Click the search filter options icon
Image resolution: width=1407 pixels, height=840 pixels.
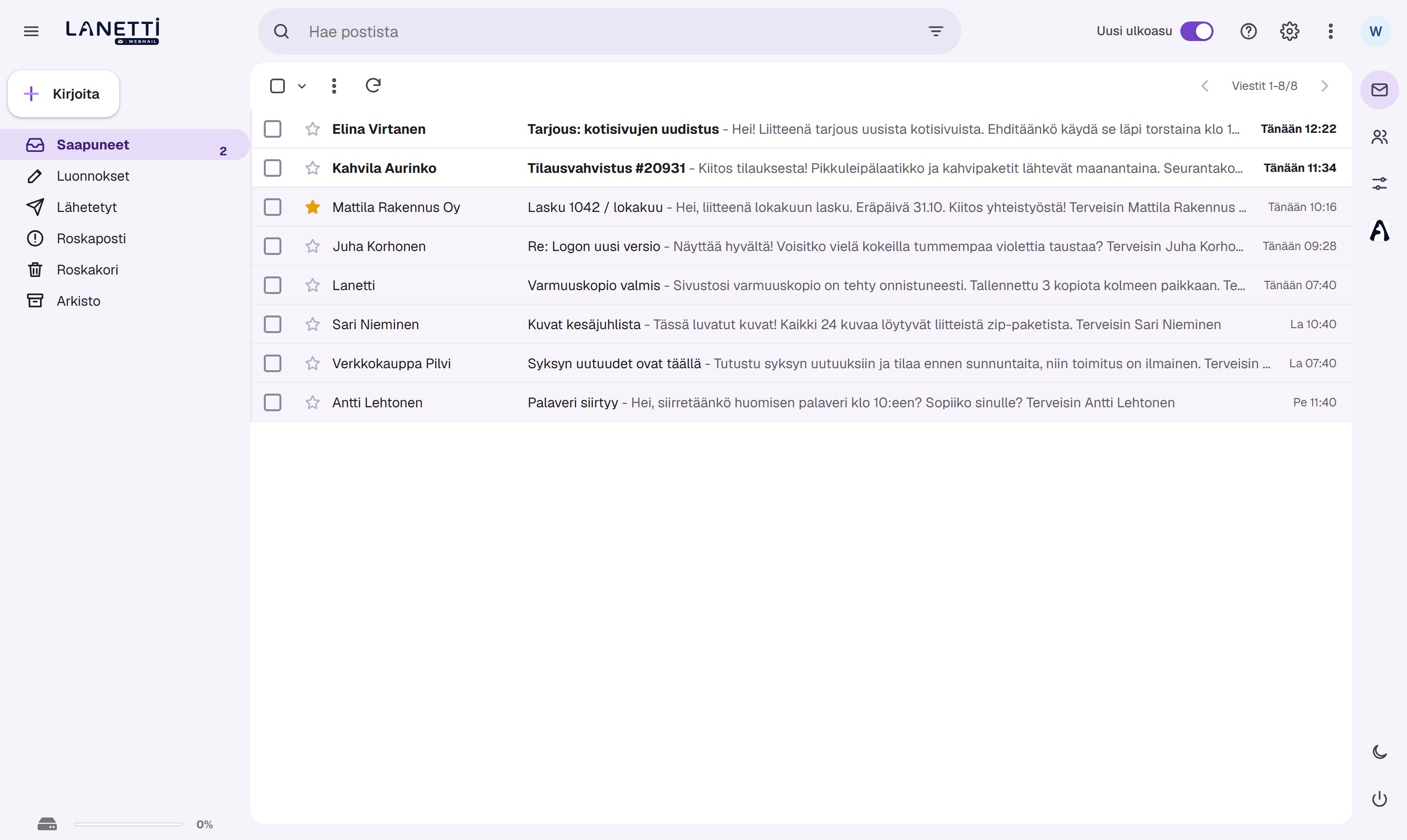936,31
